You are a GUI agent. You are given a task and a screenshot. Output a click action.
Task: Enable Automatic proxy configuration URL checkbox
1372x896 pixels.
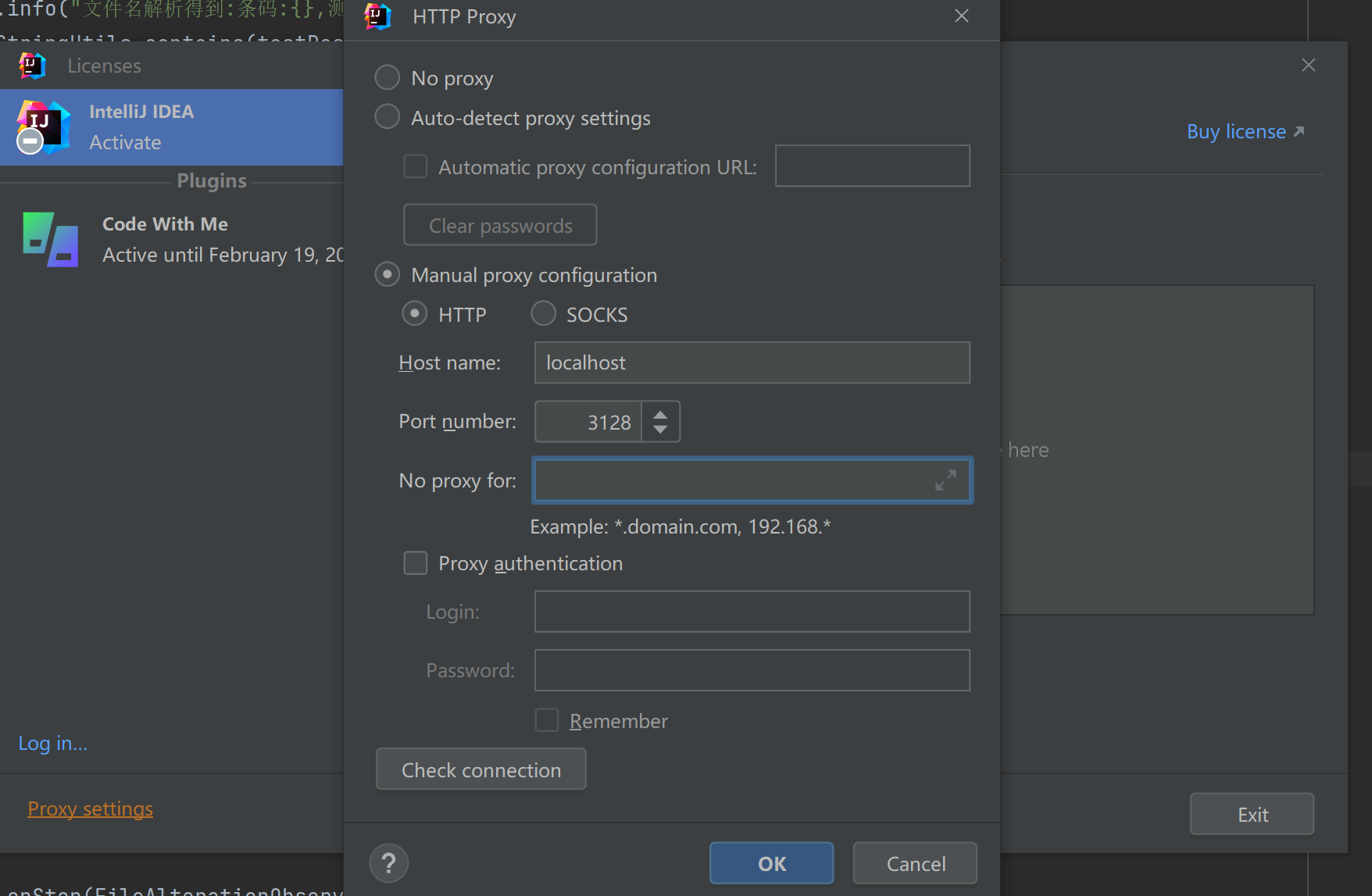click(416, 166)
